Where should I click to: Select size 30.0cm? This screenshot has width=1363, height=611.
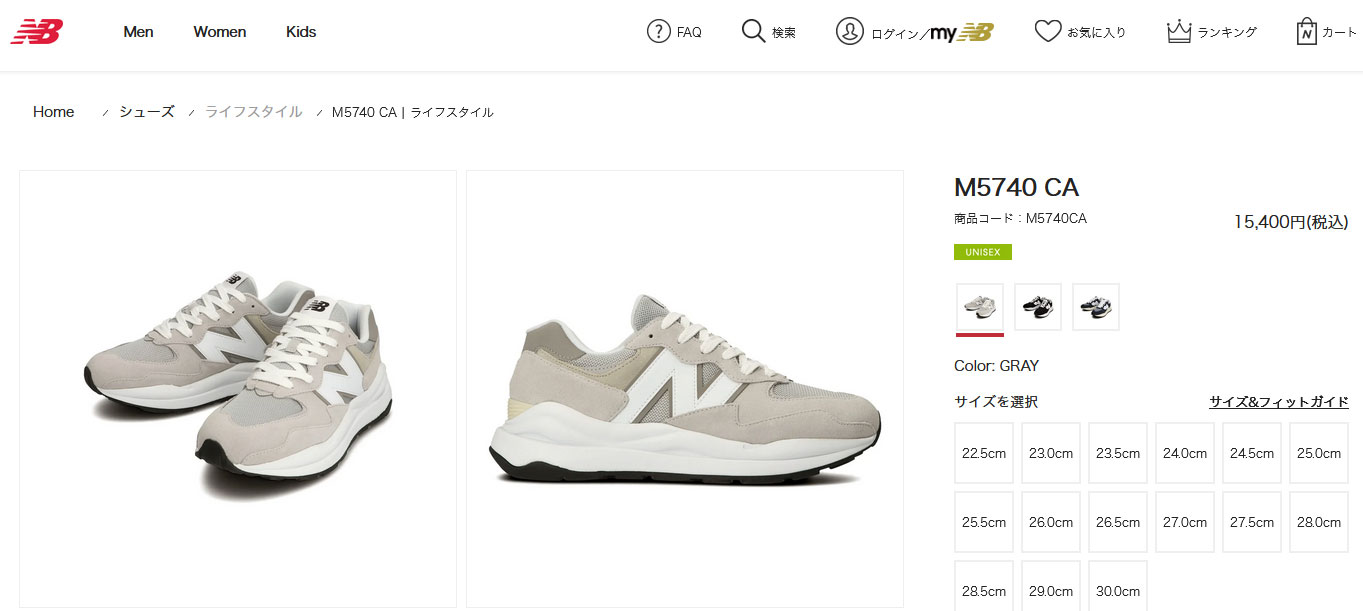point(1118,586)
